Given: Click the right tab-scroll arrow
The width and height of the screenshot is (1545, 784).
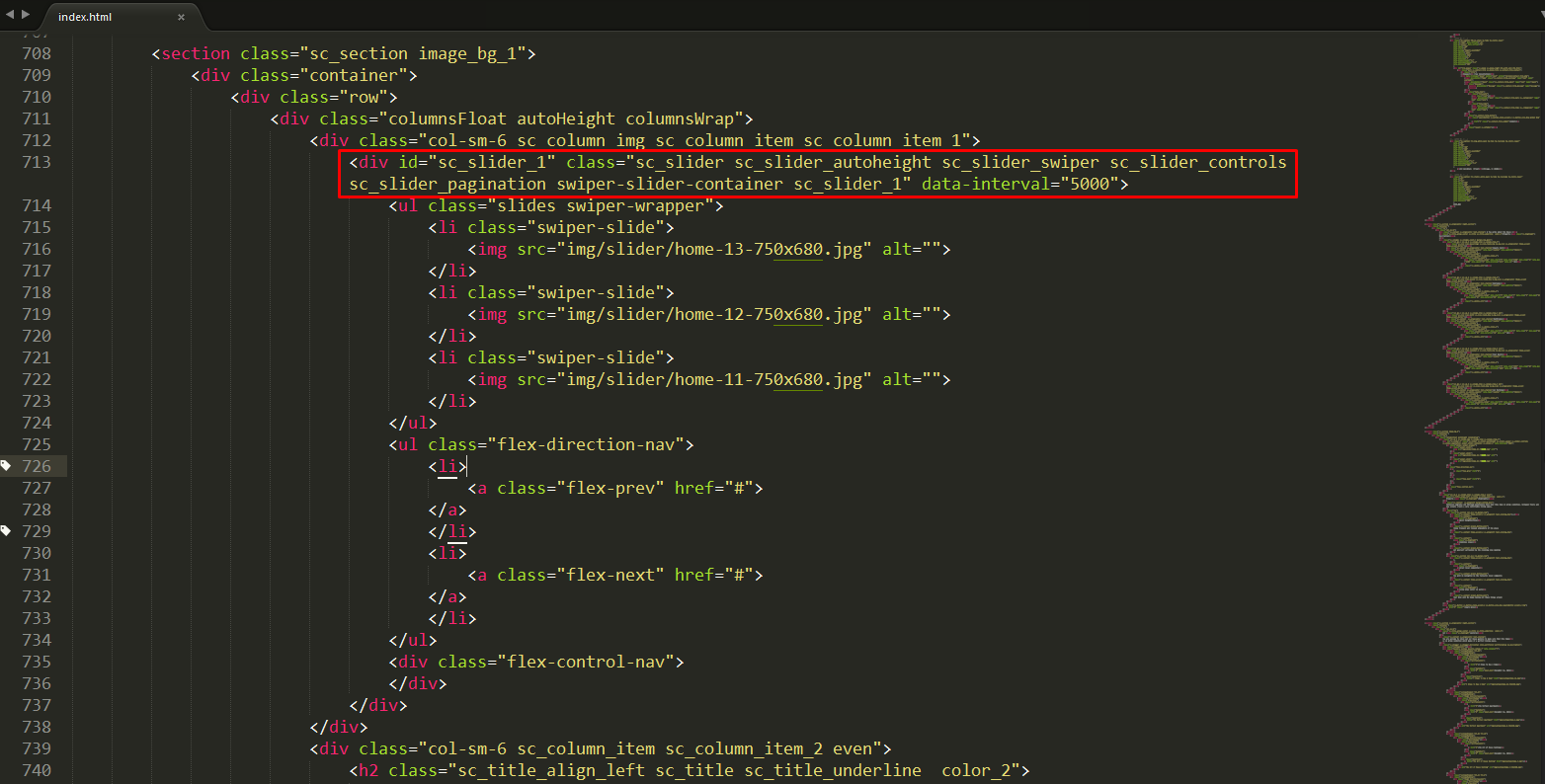Looking at the screenshot, I should pyautogui.click(x=25, y=15).
